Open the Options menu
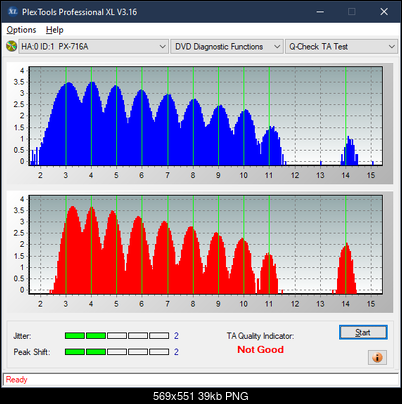402x404 pixels. pos(21,30)
